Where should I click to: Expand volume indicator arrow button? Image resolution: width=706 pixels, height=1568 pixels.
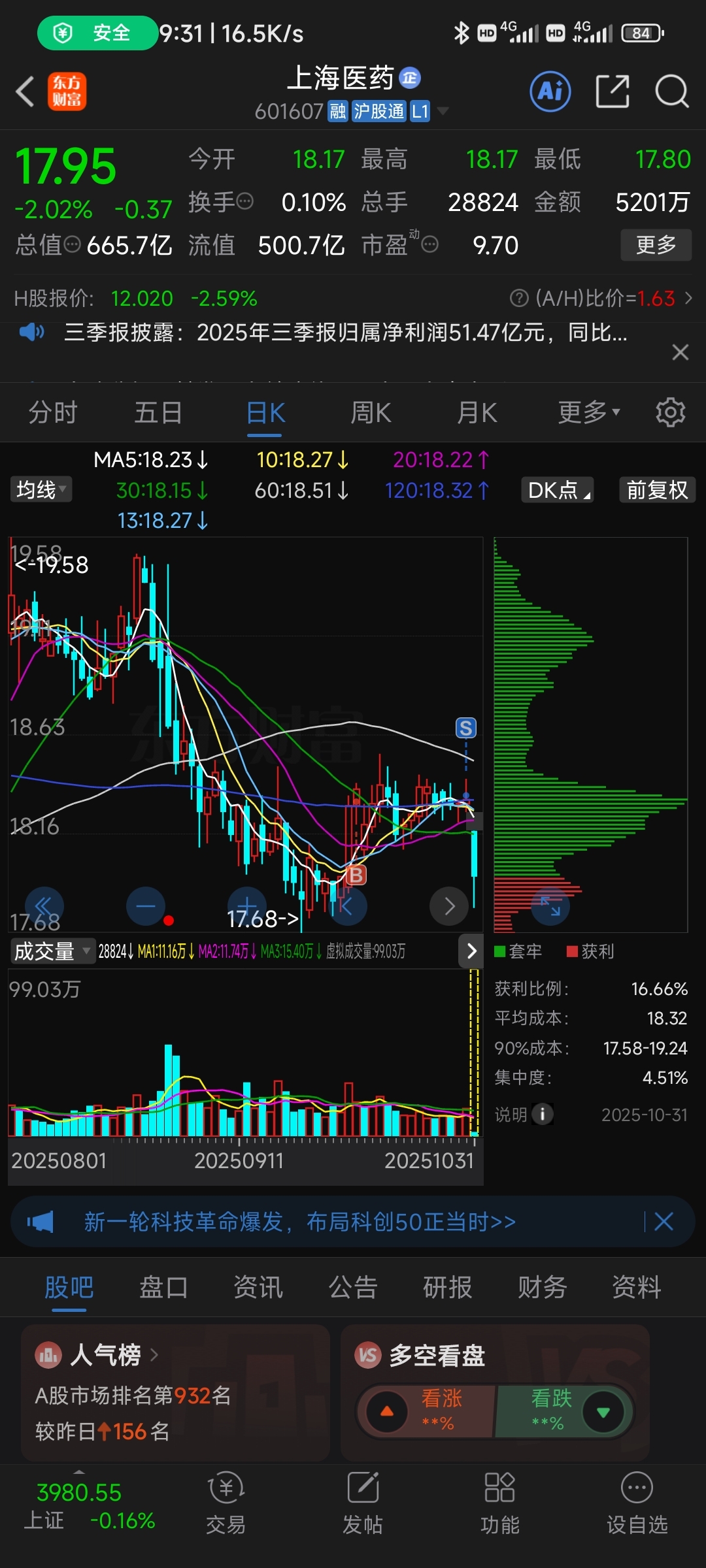pyautogui.click(x=471, y=951)
